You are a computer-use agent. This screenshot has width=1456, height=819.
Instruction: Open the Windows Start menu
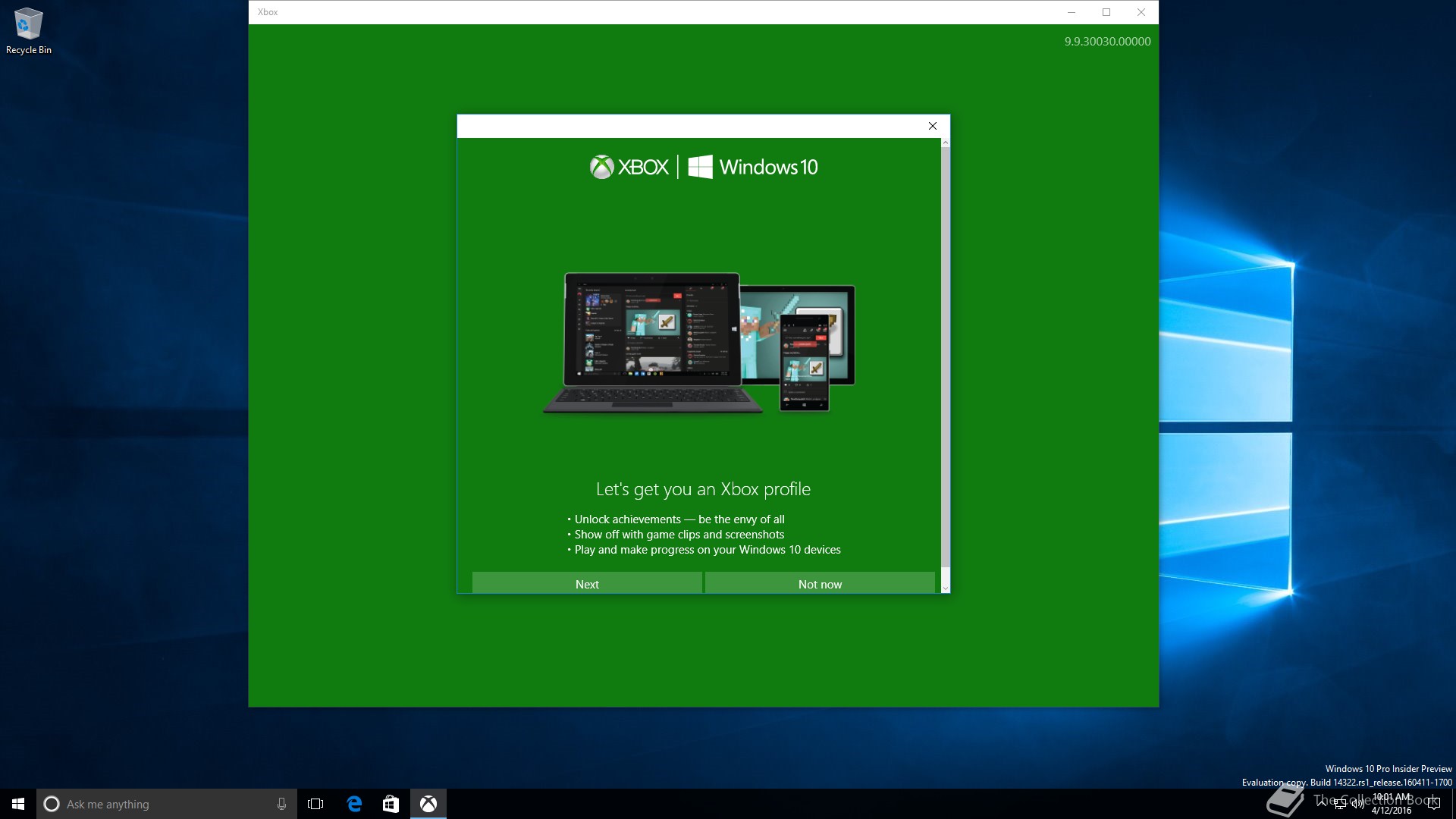[x=18, y=804]
